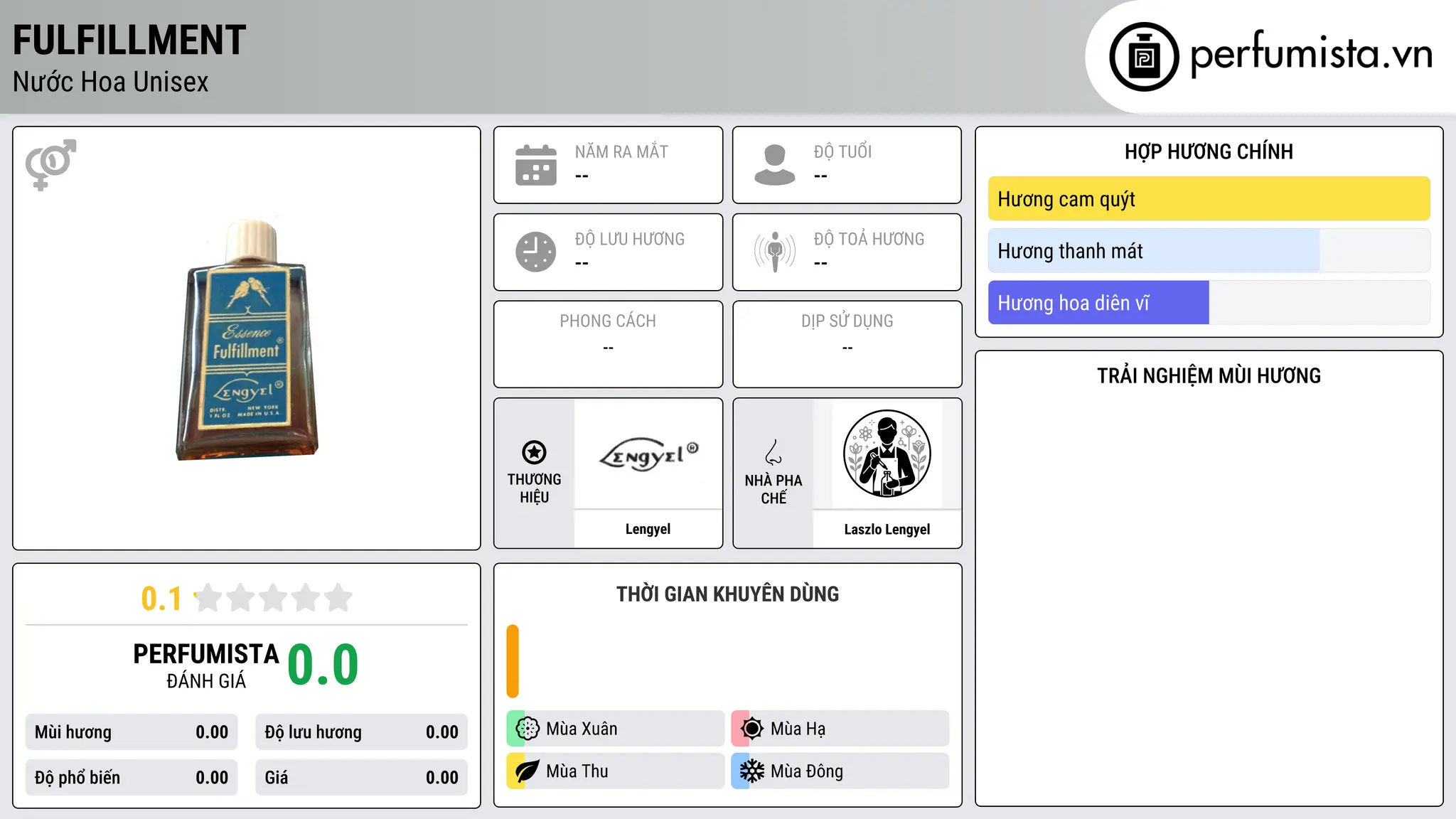Click the snowflake icon for Mùa Đông
Image resolution: width=1456 pixels, height=819 pixels.
tap(751, 771)
